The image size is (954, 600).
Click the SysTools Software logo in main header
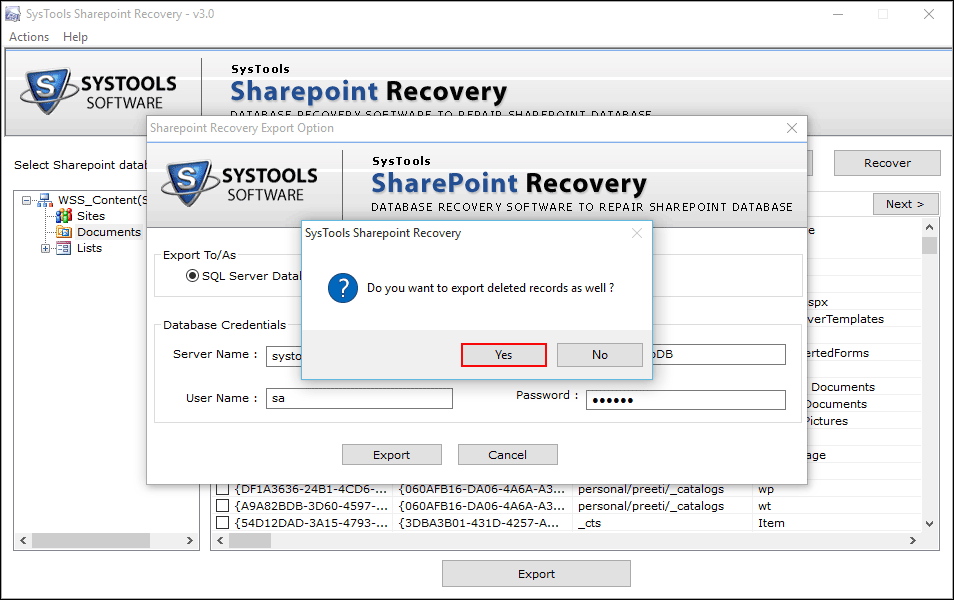click(x=99, y=91)
